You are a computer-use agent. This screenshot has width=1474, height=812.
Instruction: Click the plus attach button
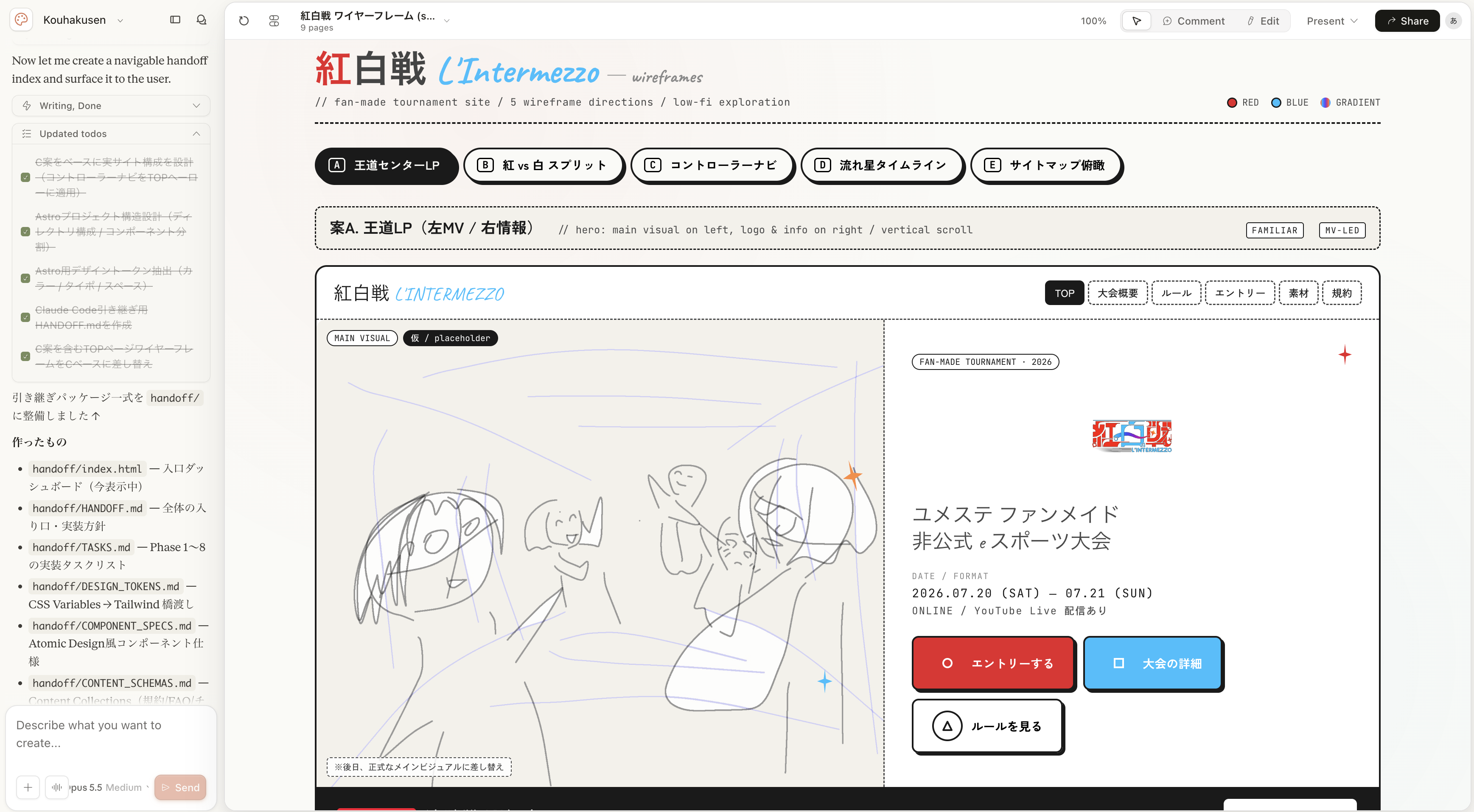click(28, 788)
